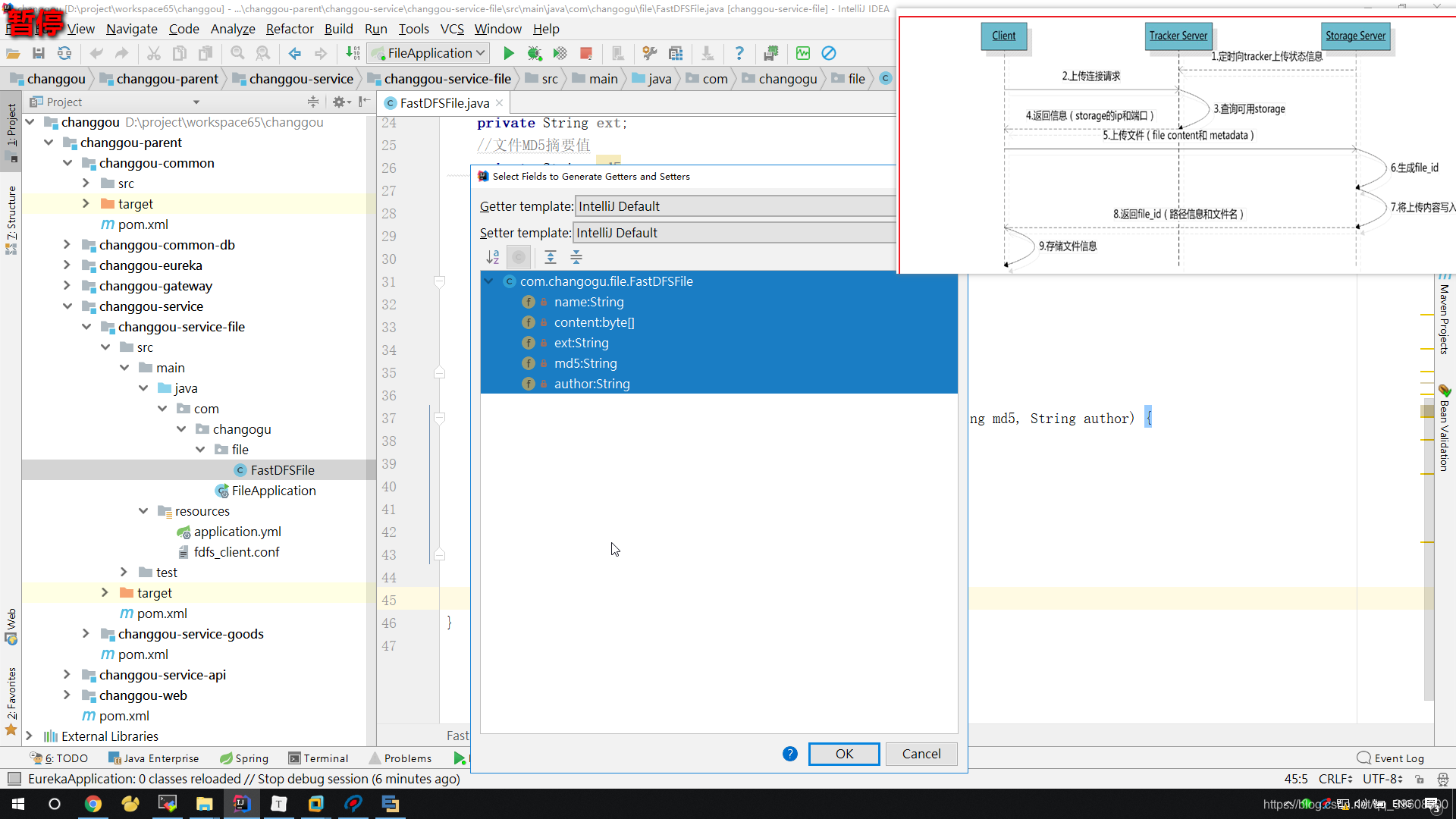Open Project panel gear settings
Screen dimensions: 1456x819
point(340,102)
